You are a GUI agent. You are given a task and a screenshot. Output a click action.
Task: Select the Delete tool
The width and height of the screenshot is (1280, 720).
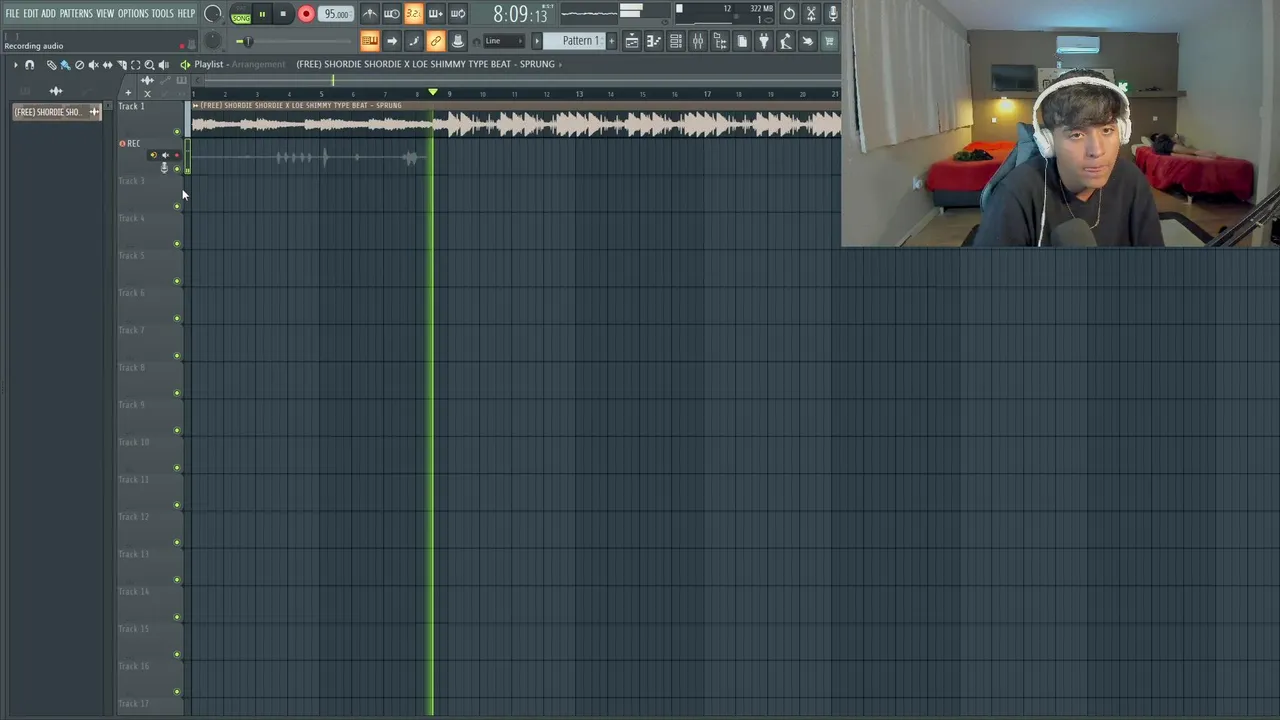pos(79,65)
